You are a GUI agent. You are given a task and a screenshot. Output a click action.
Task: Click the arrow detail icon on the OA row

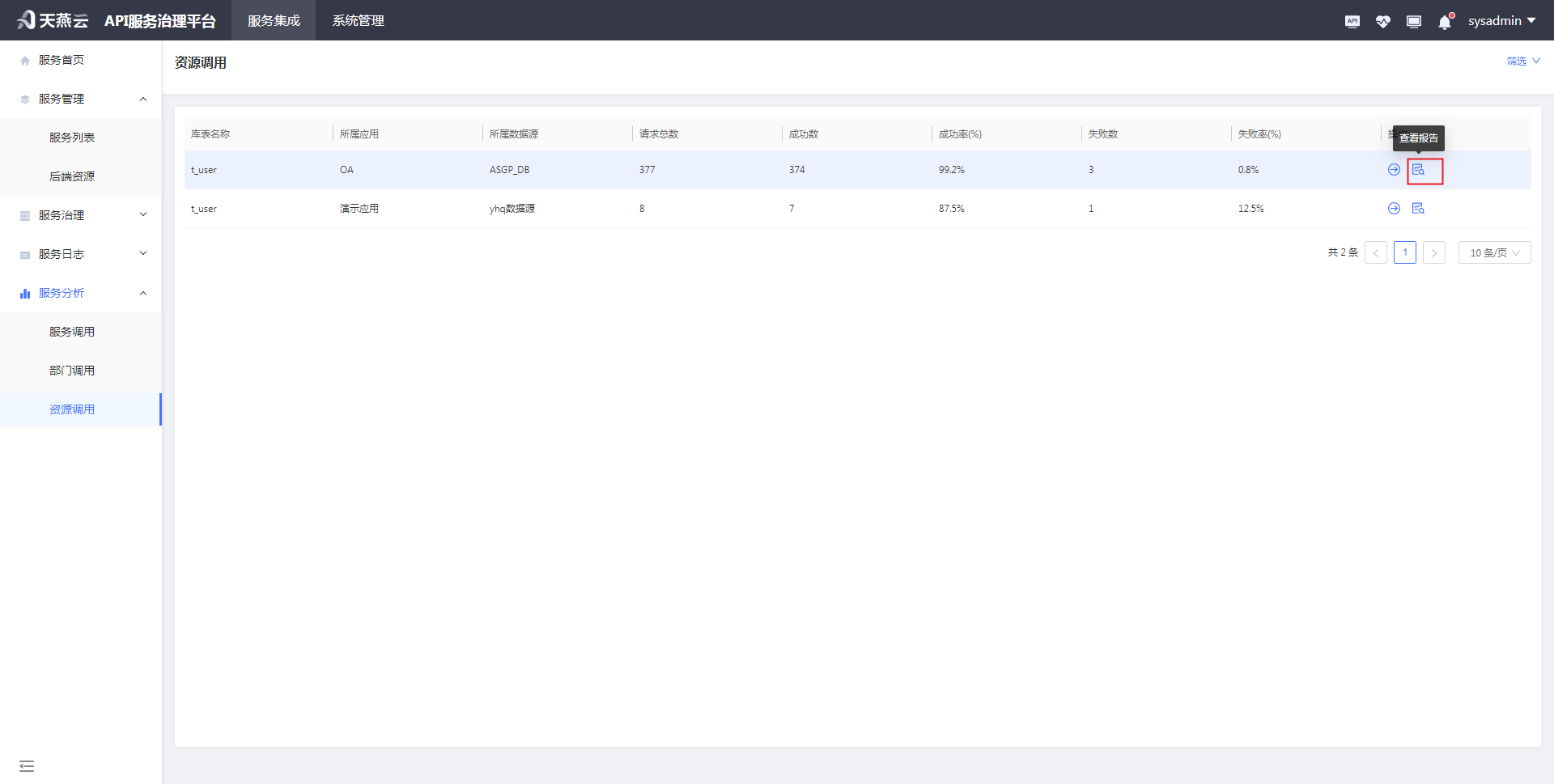click(x=1394, y=170)
